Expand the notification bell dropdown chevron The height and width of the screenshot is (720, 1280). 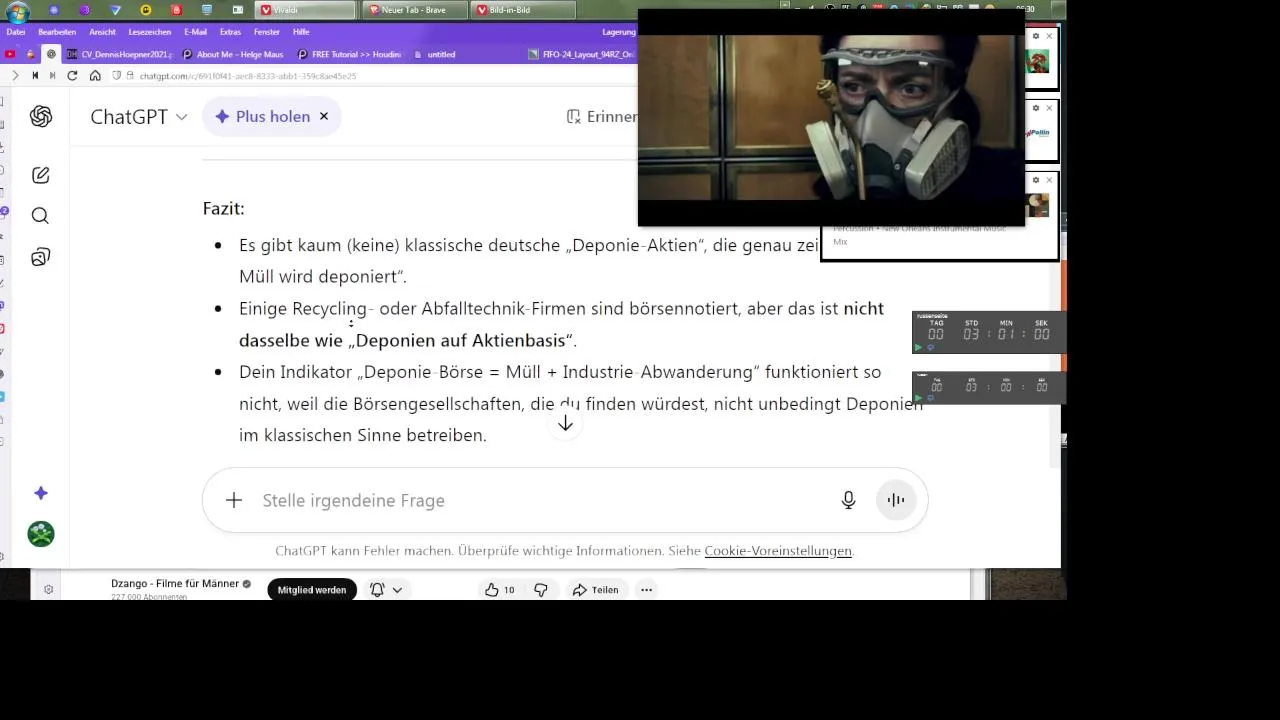[x=397, y=590]
